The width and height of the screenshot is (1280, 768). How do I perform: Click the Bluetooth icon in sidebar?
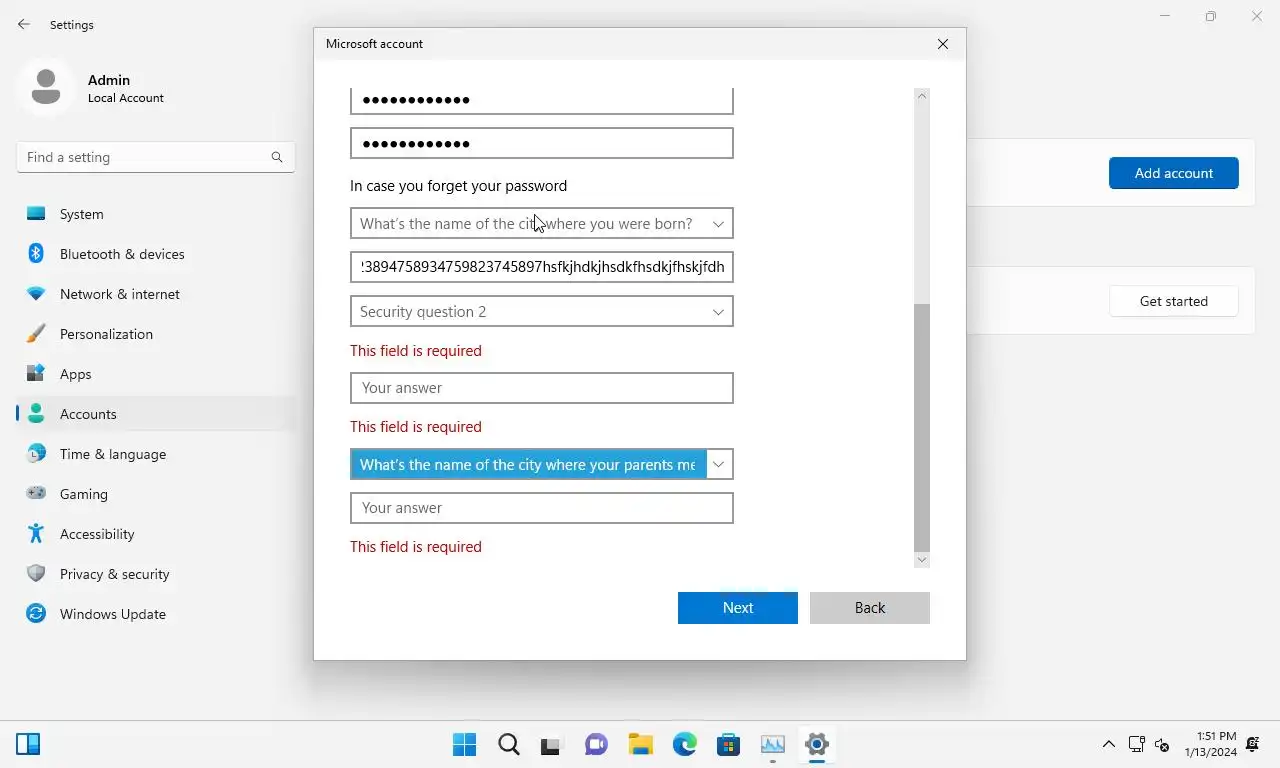click(x=36, y=254)
